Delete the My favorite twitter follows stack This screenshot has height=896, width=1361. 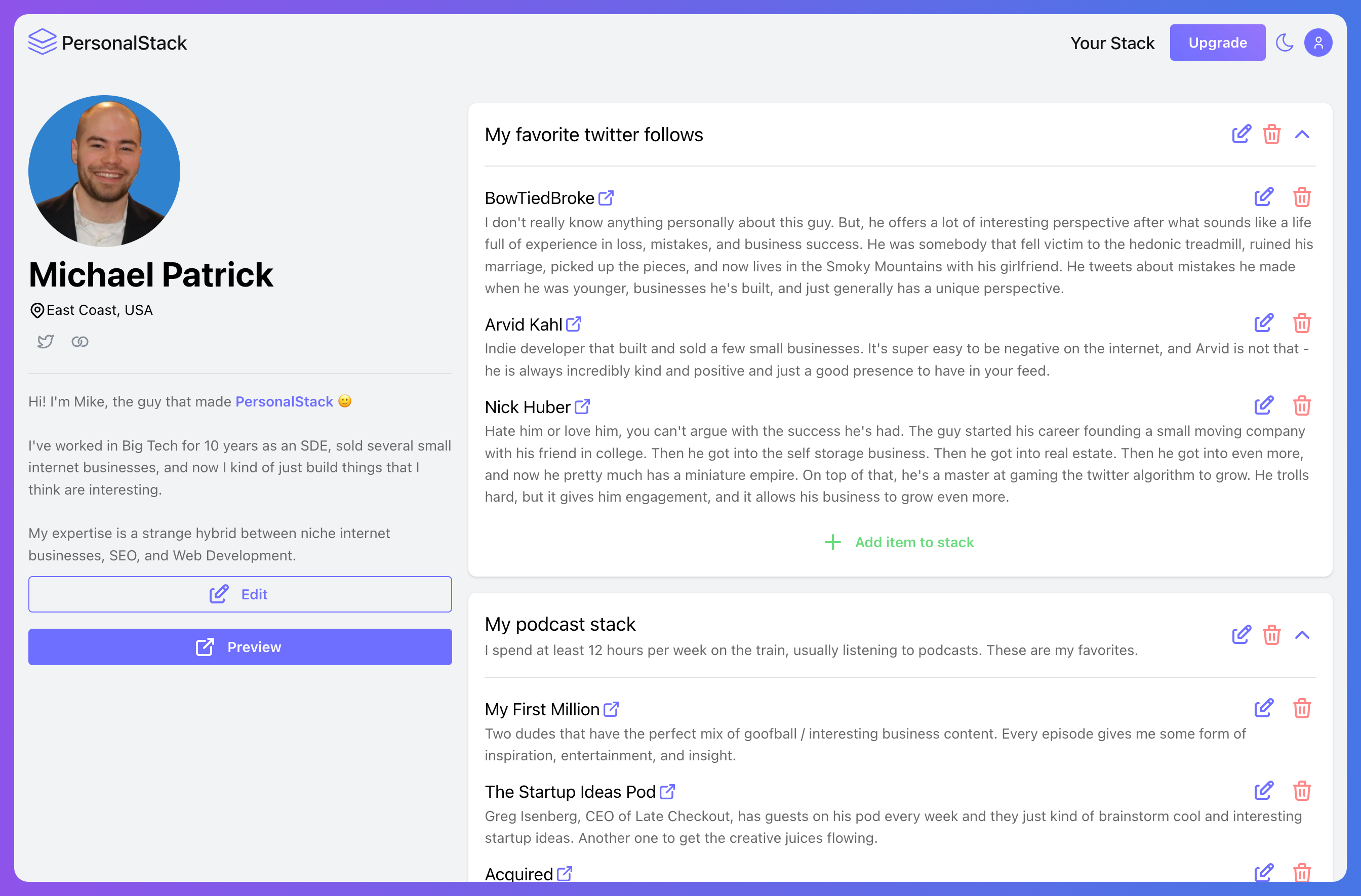pyautogui.click(x=1271, y=134)
